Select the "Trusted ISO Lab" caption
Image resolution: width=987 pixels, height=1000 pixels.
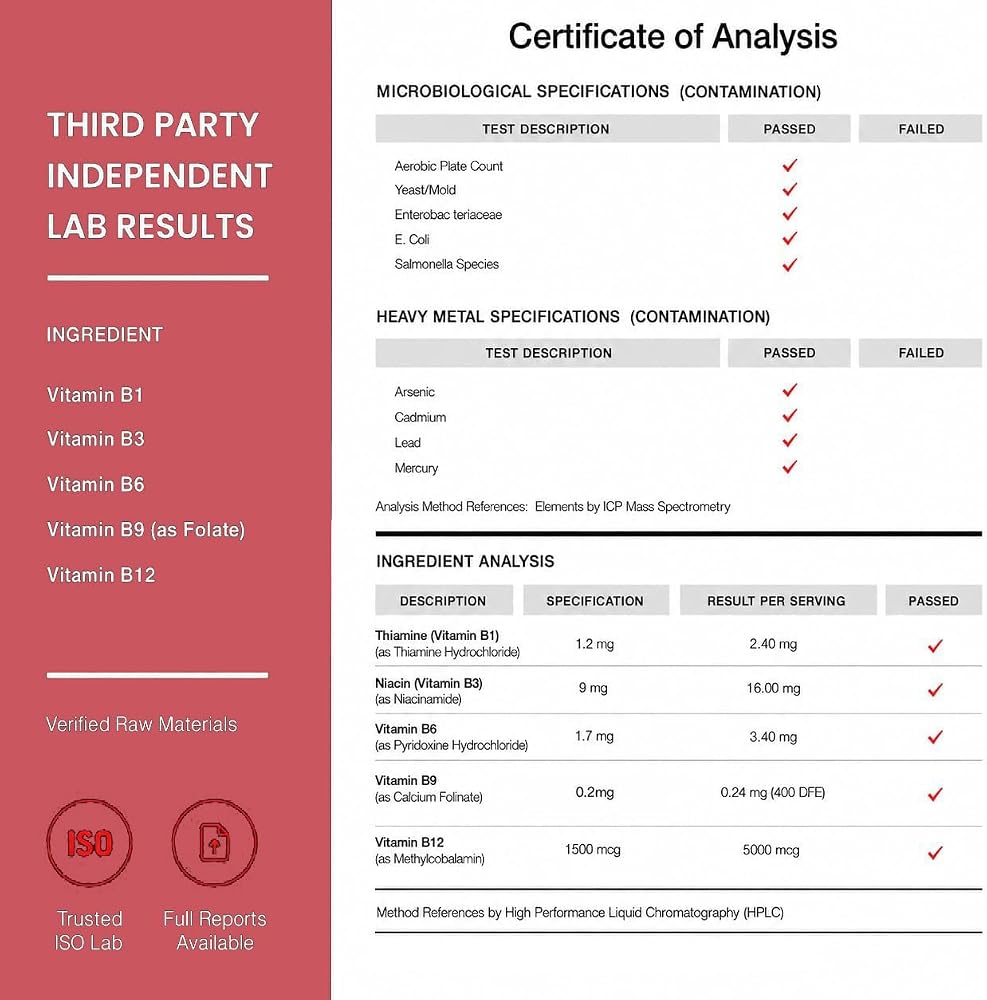(89, 930)
